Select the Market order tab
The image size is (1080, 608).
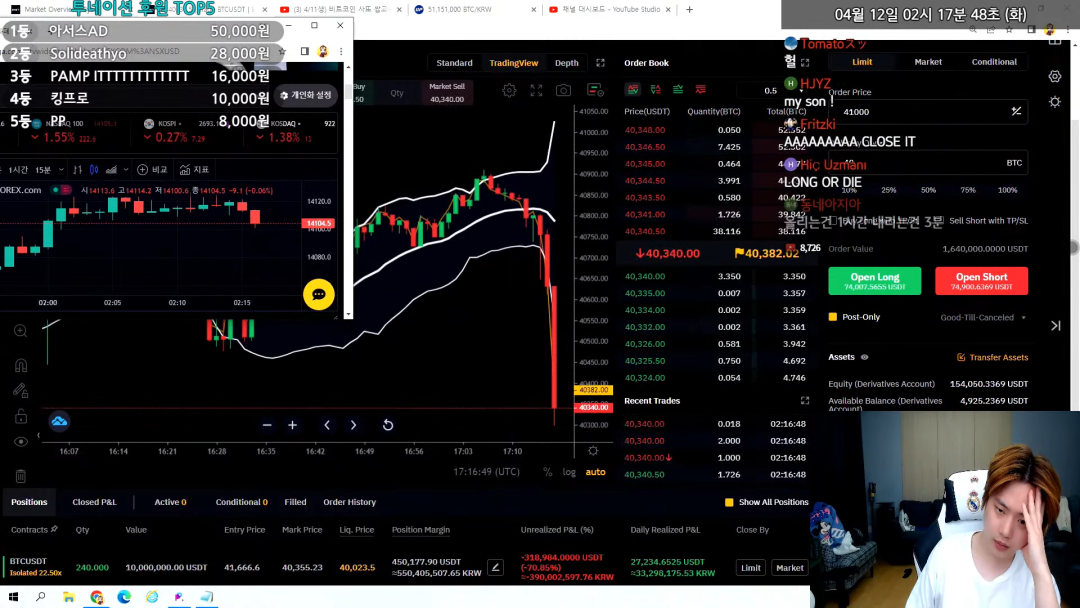pyautogui.click(x=928, y=62)
